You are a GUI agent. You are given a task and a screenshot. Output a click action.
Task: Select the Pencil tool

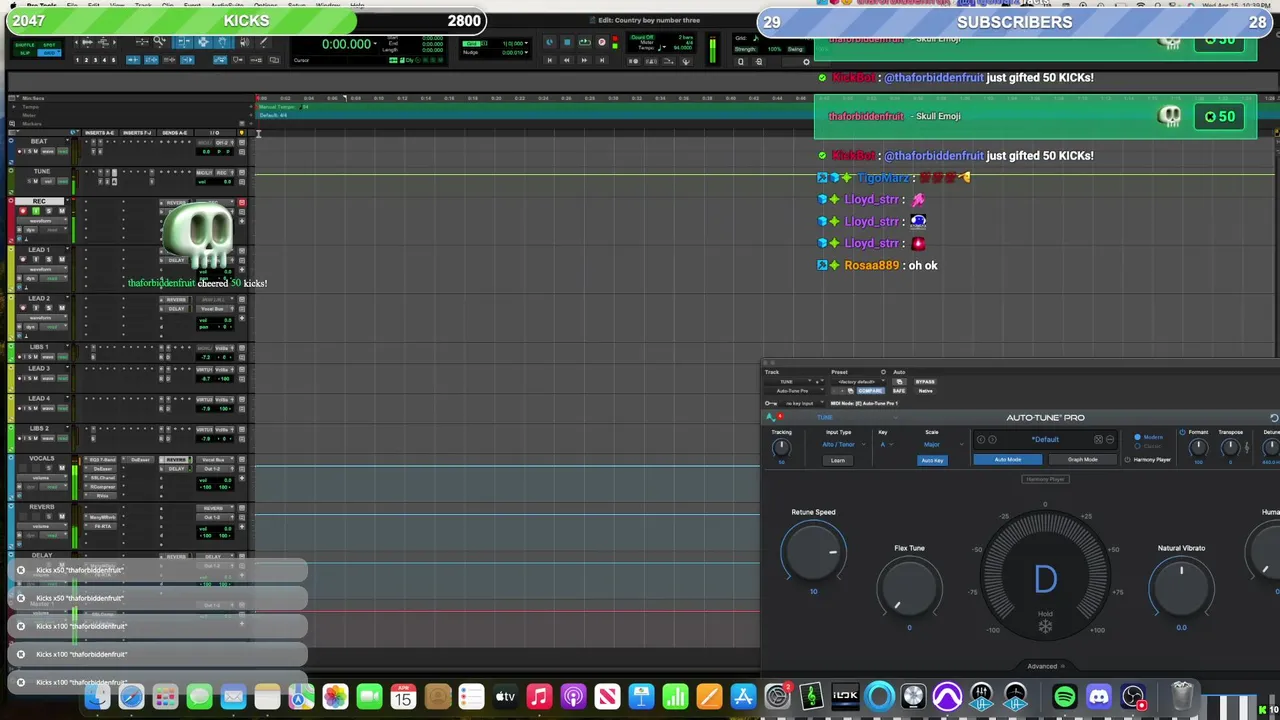click(x=263, y=42)
